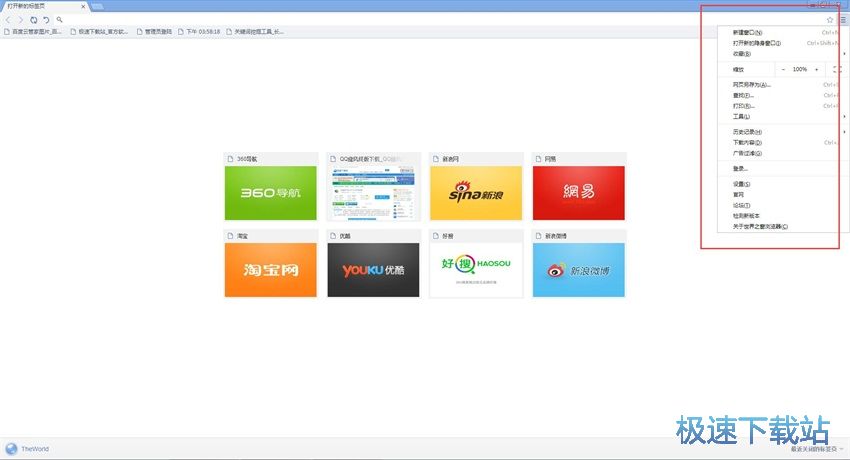Viewport: 850px width, 460px height.
Task: Open the 好搜 HAOSOU speed-dial tile
Action: 476,270
